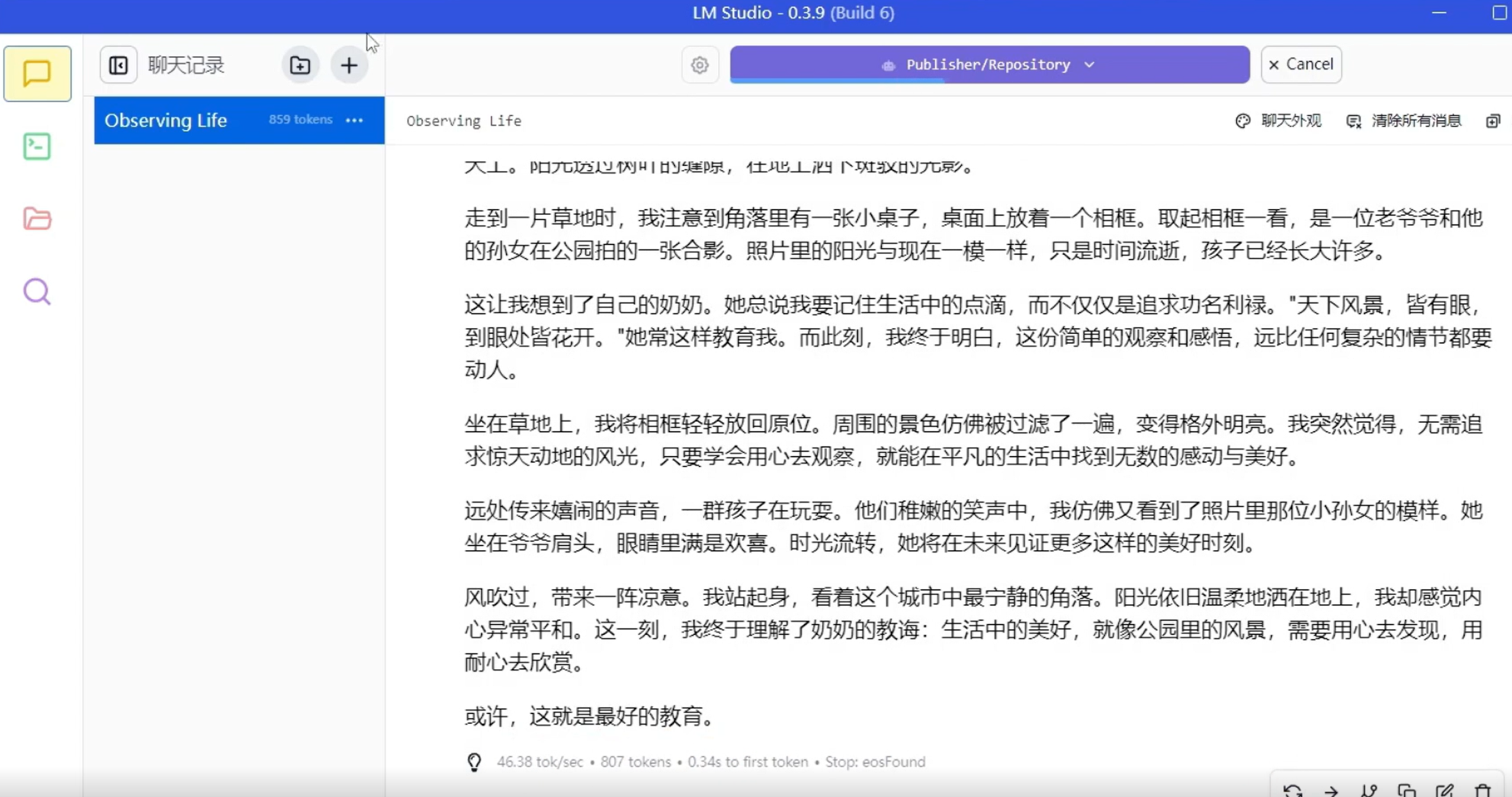1512x797 pixels.
Task: Click the duplicate chat icon top right
Action: pos(1493,121)
